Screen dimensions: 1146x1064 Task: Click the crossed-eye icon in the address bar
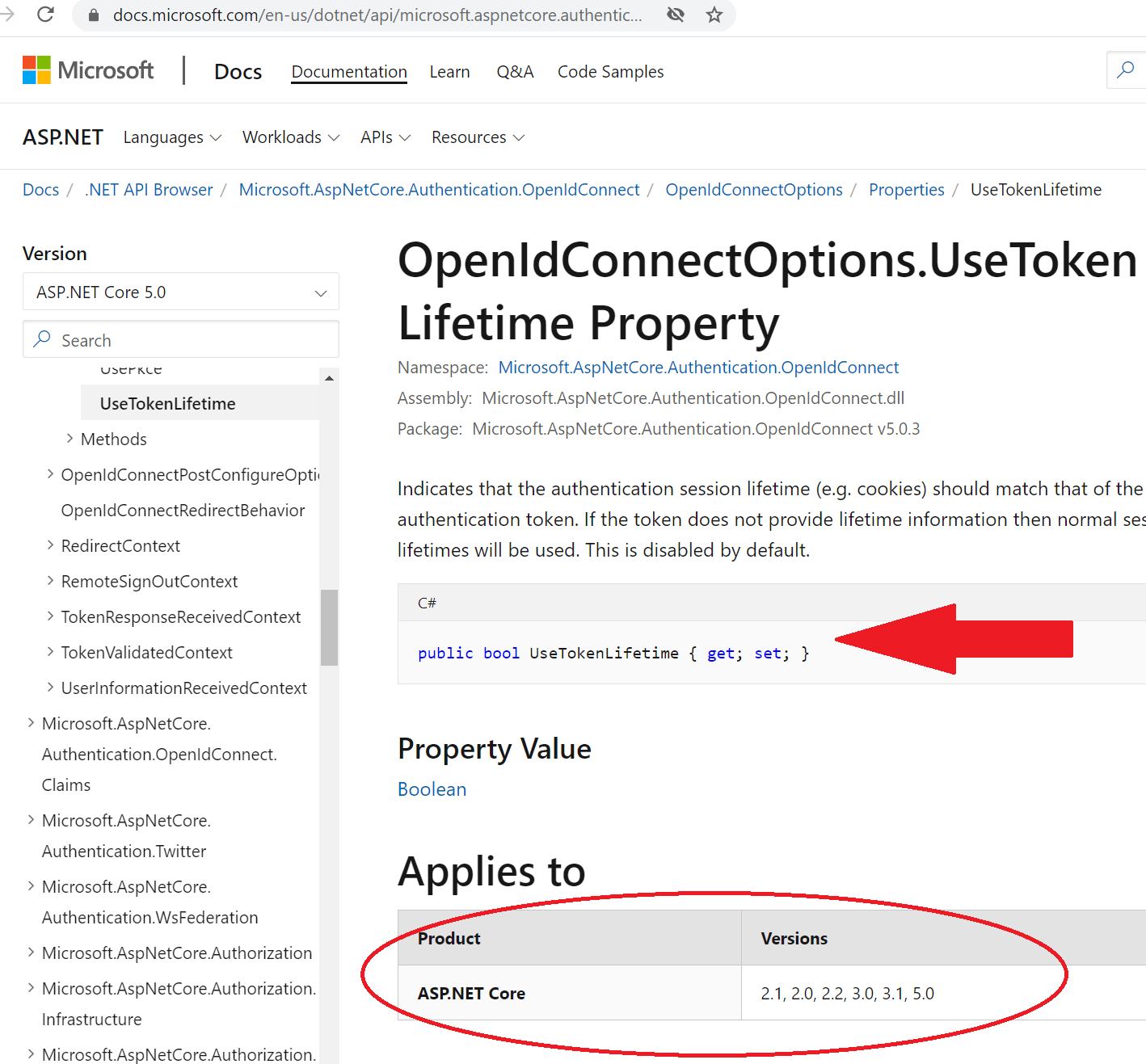(676, 14)
